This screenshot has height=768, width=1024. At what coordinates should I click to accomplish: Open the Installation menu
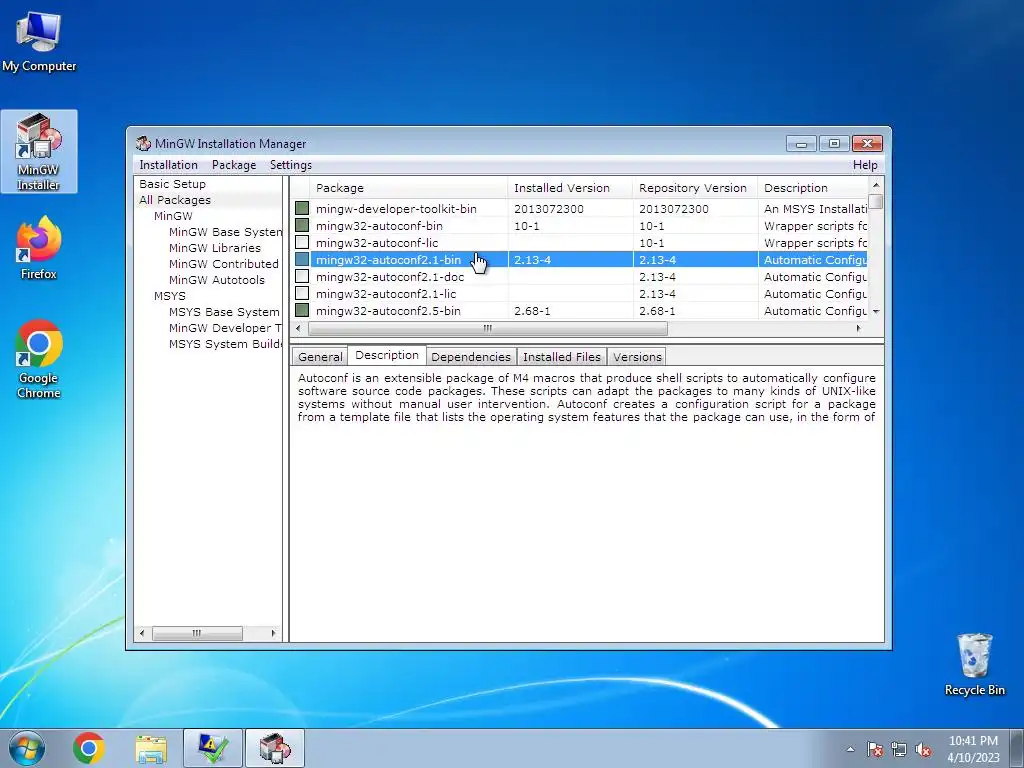pos(168,165)
